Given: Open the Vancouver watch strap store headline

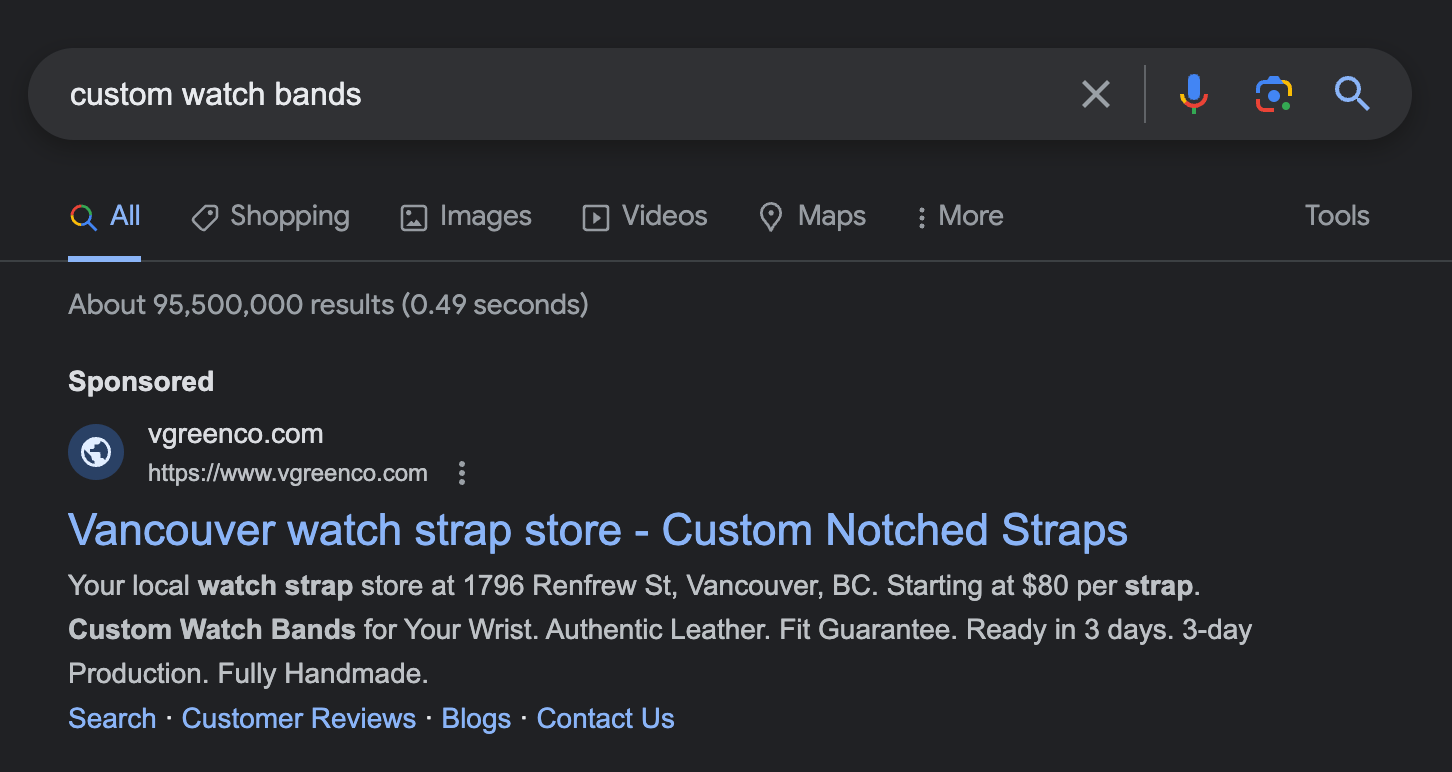Looking at the screenshot, I should [x=597, y=530].
